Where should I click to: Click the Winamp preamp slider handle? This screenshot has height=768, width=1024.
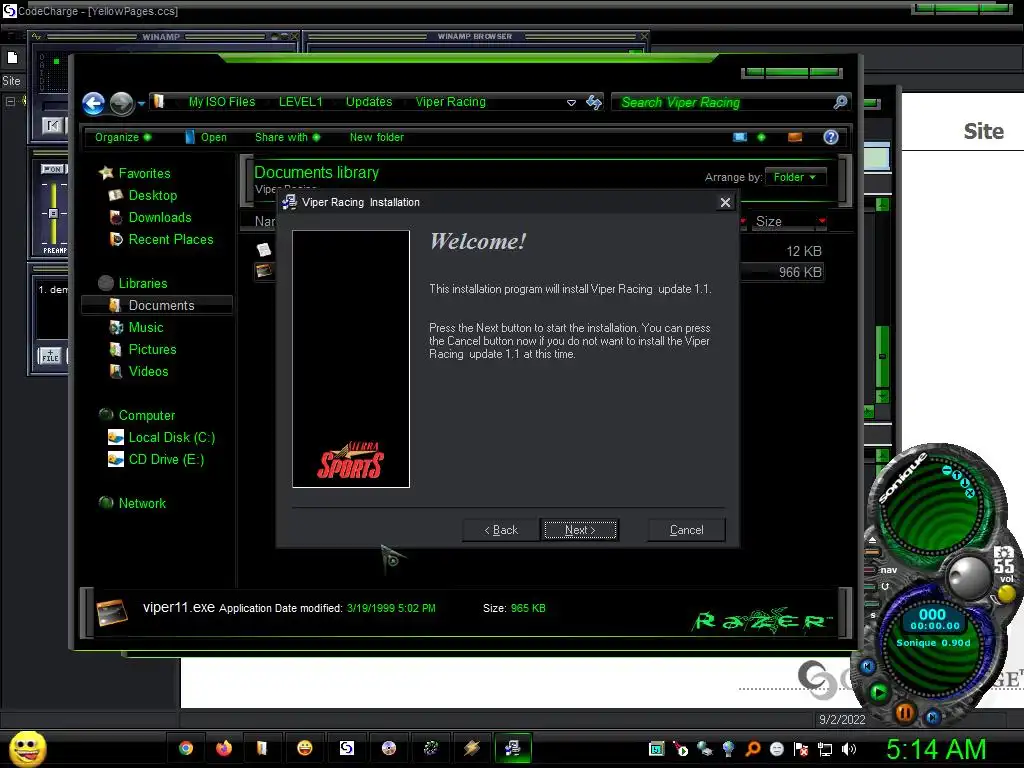point(54,213)
